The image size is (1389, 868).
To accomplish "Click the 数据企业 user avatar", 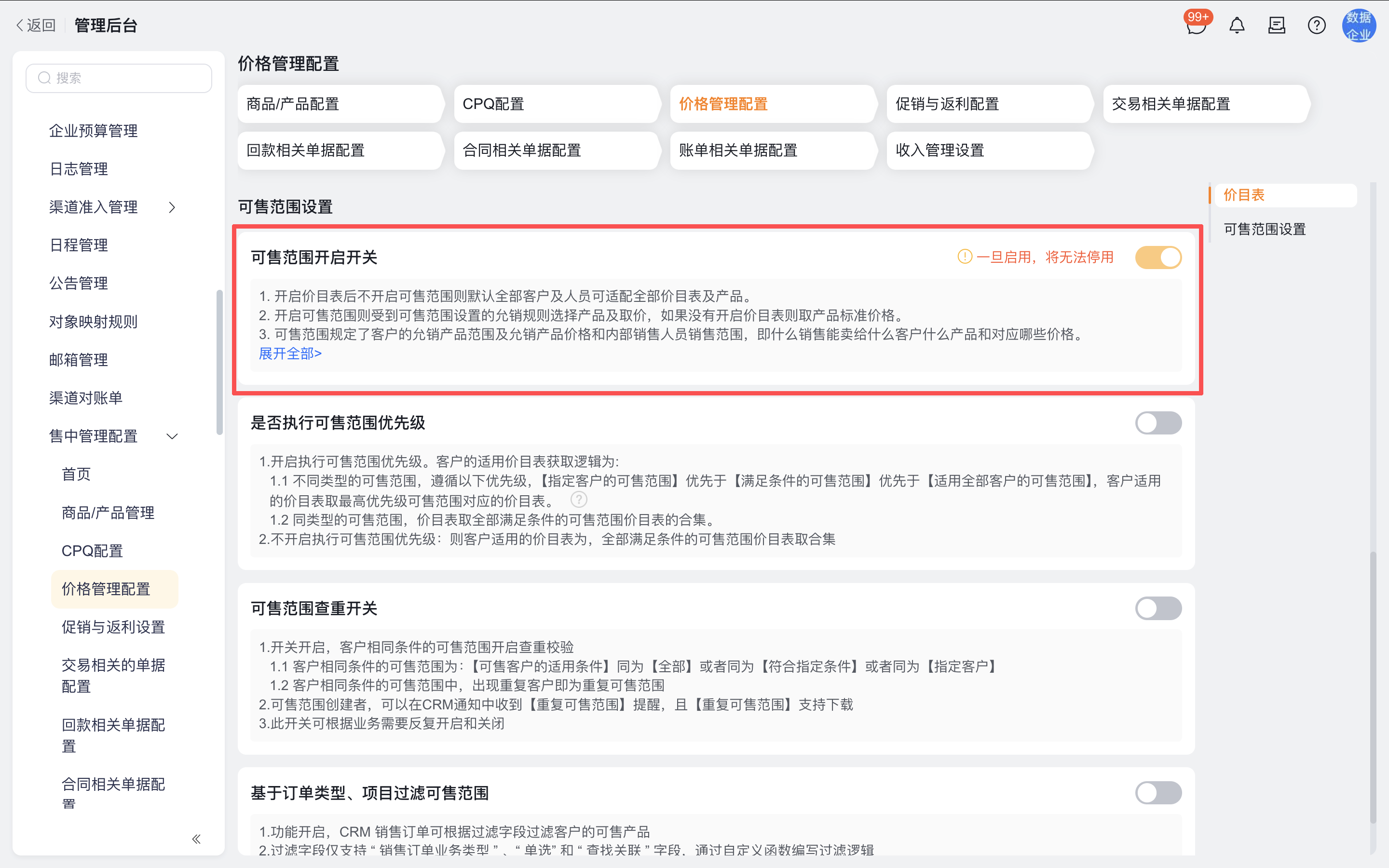I will pyautogui.click(x=1359, y=25).
